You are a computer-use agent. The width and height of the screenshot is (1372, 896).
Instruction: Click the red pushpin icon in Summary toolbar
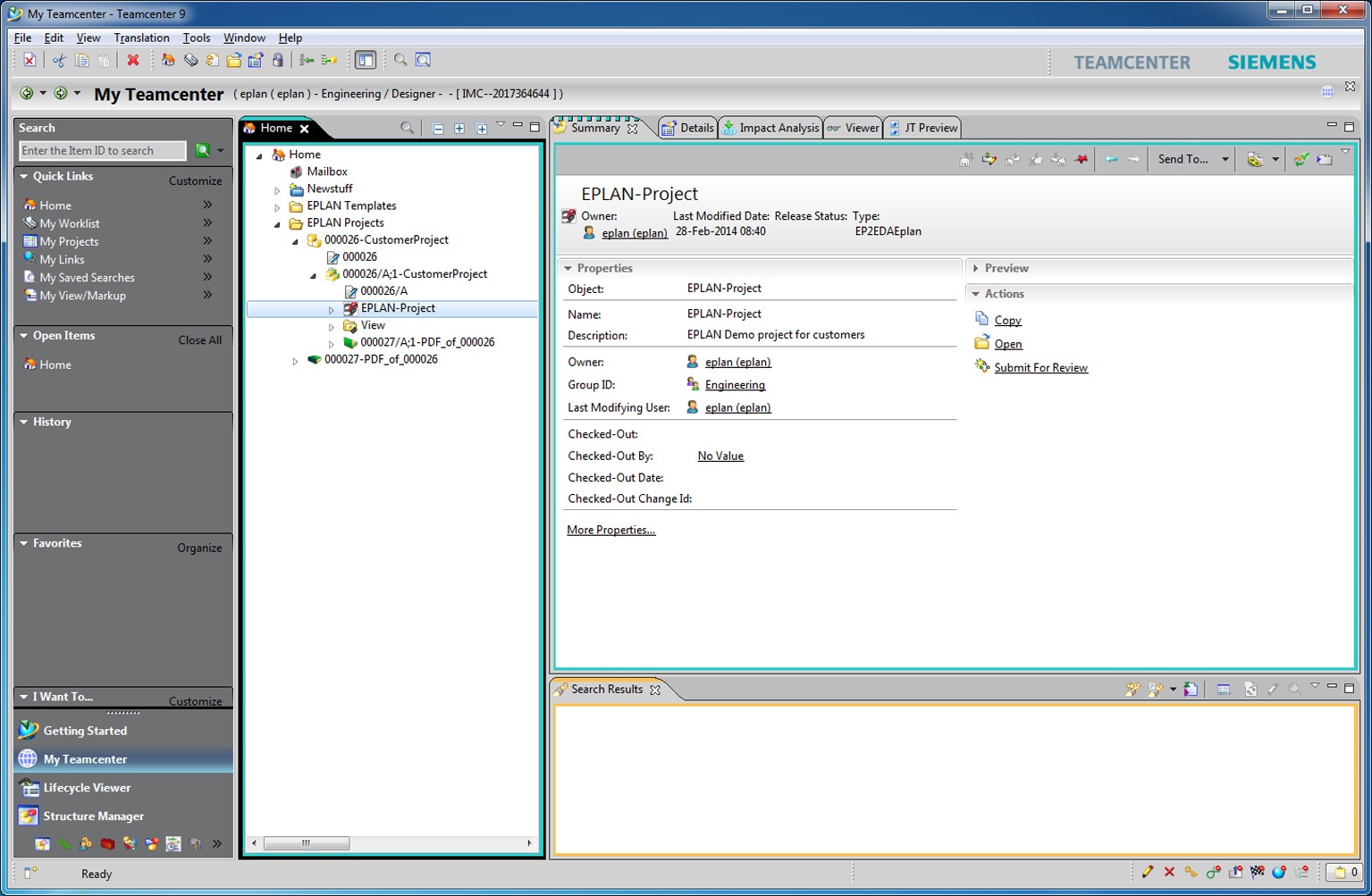1081,159
